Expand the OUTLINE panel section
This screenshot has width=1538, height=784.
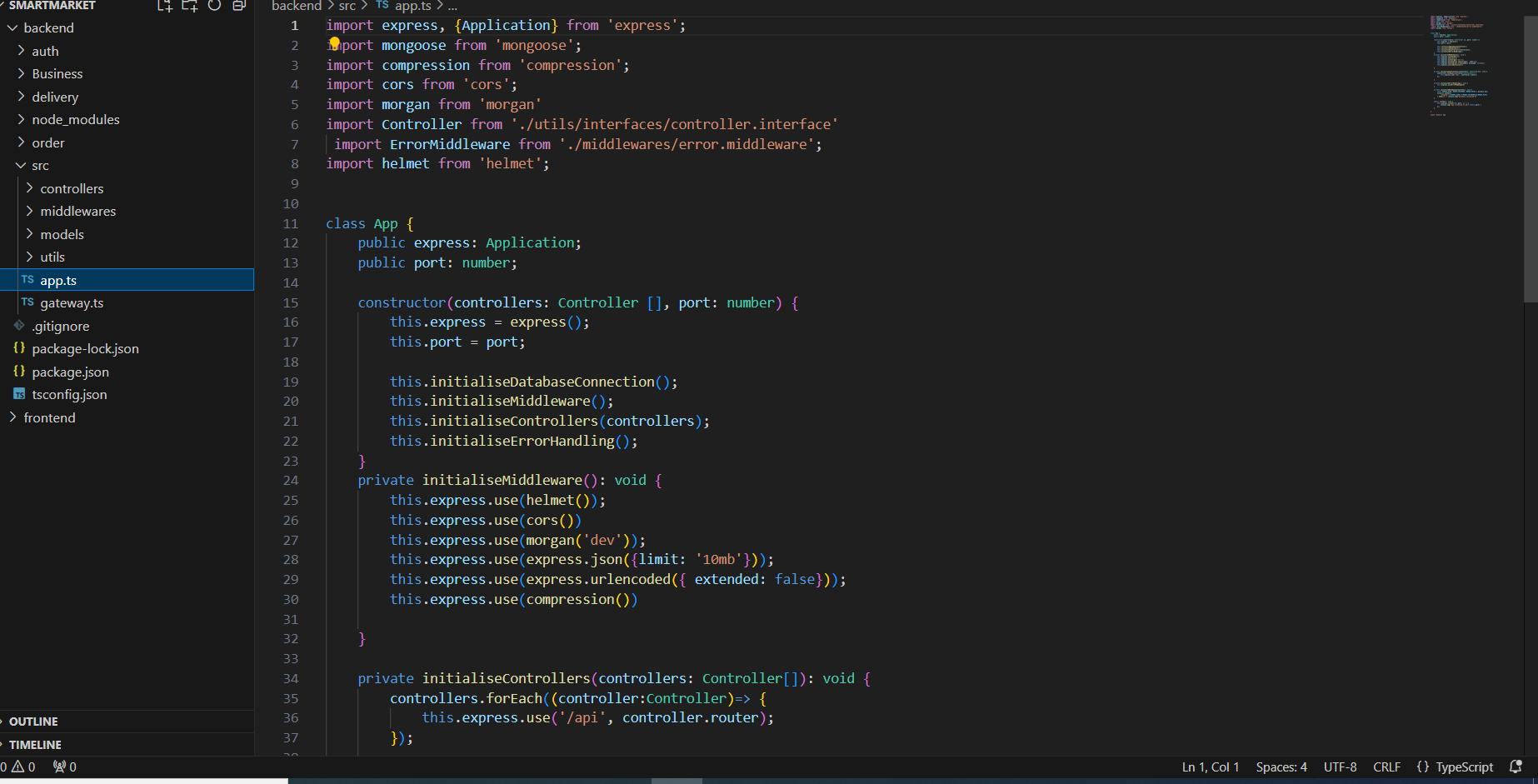coord(33,722)
